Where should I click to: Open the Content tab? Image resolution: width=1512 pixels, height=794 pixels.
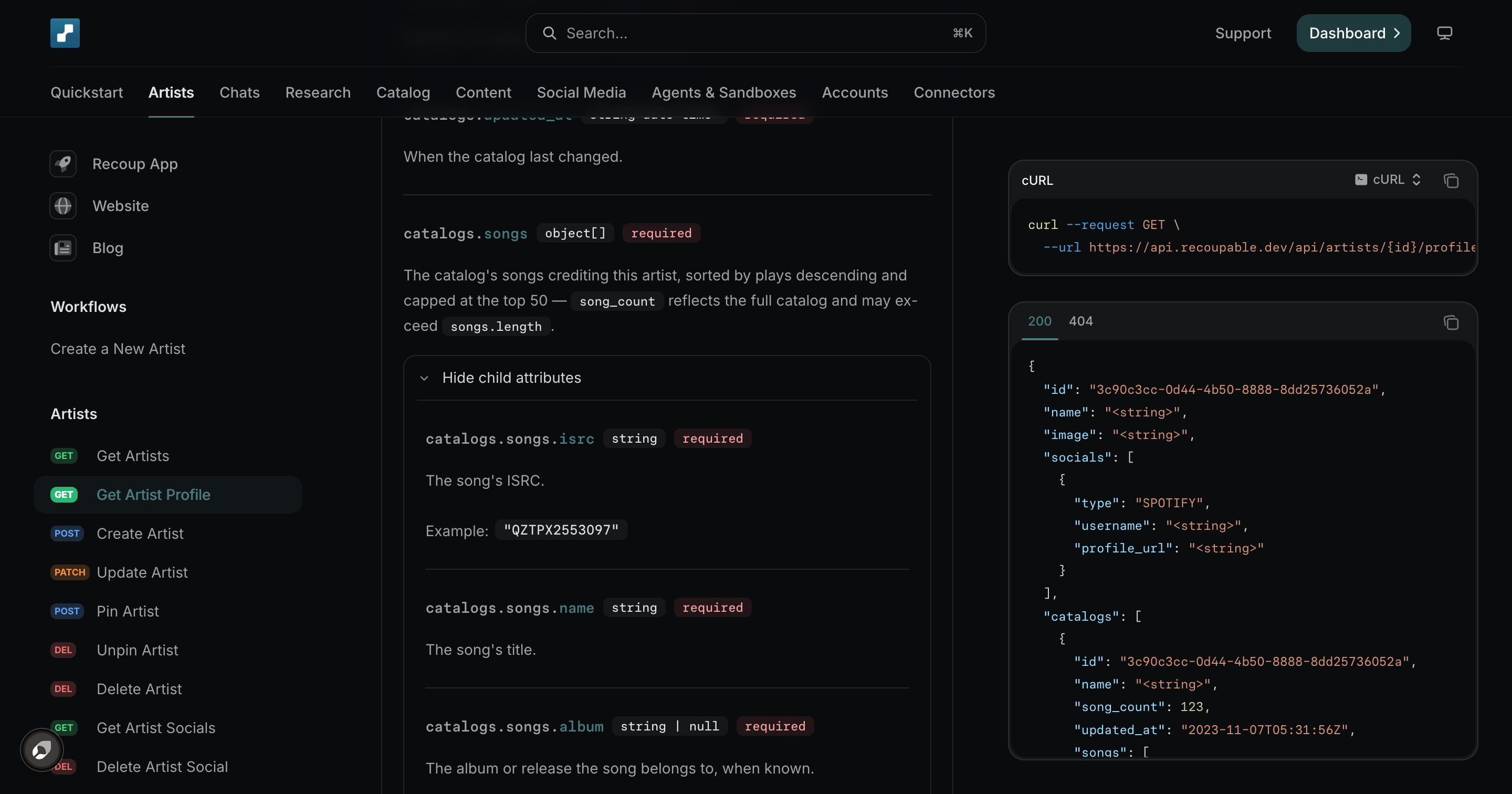[484, 93]
